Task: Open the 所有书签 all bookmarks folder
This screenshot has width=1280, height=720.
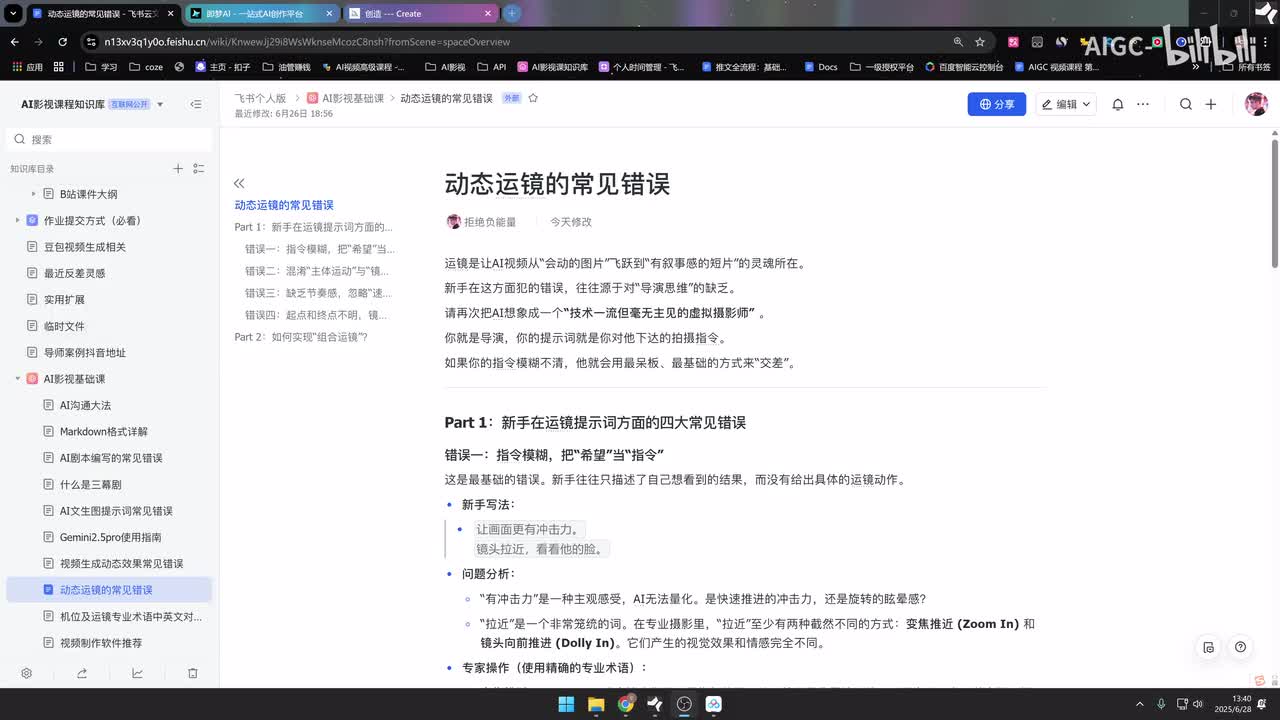Action: click(1247, 67)
